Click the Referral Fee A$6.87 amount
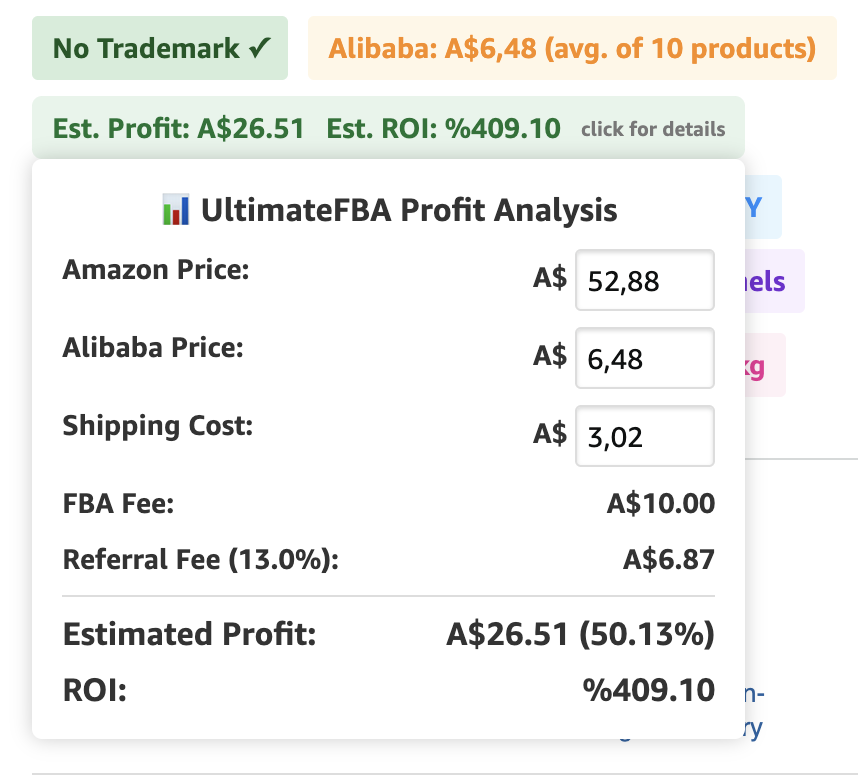This screenshot has width=858, height=782. click(x=668, y=559)
